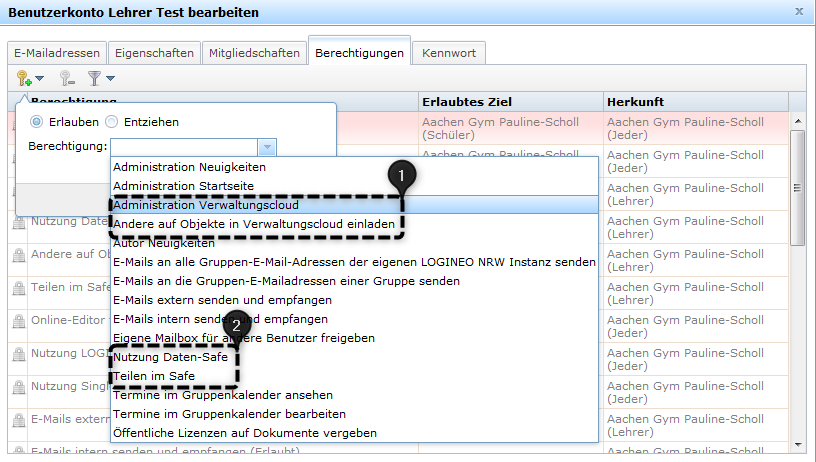The image size is (816, 462).
Task: Click lock icon of Nutzung Singl row
Action: tap(19, 388)
